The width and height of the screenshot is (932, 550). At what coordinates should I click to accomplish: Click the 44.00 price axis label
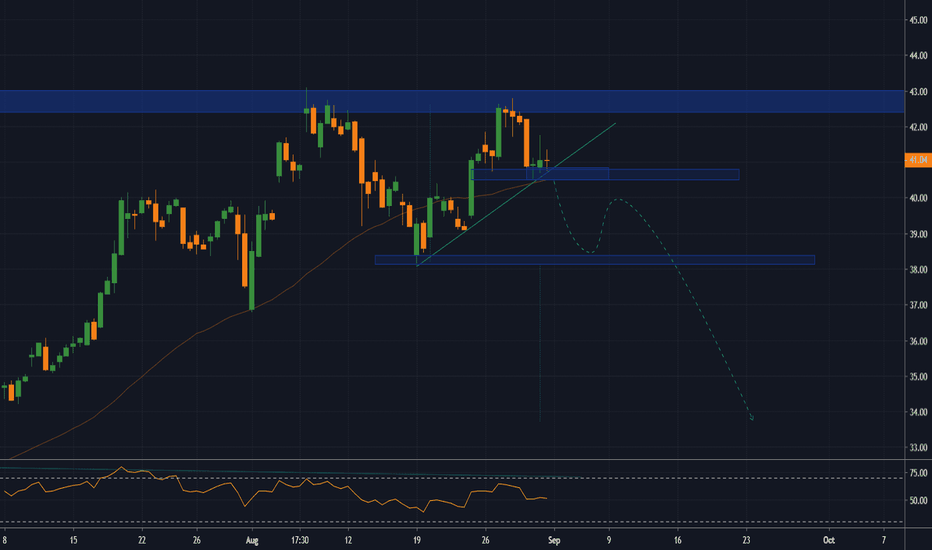918,56
